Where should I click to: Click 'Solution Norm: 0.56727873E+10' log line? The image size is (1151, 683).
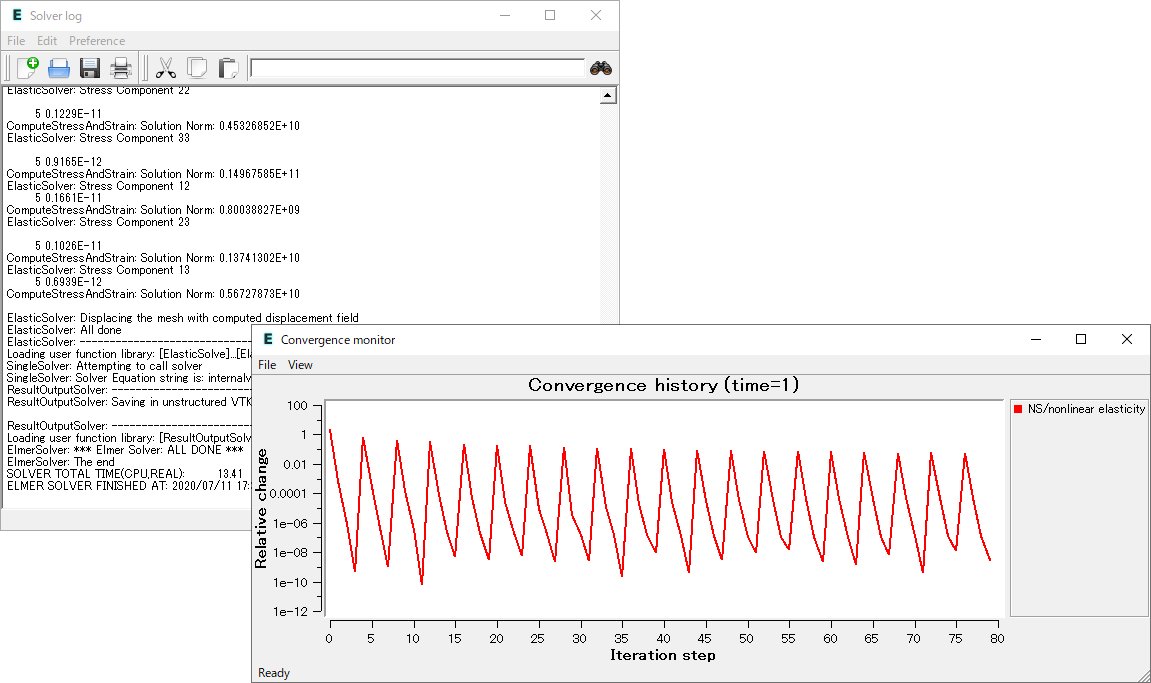[153, 294]
